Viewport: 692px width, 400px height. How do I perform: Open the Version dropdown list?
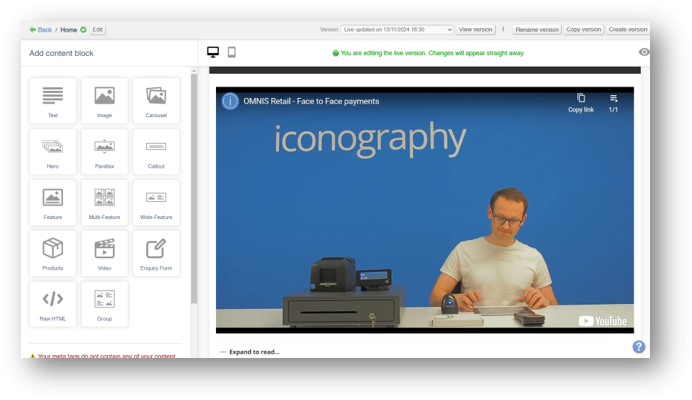397,30
